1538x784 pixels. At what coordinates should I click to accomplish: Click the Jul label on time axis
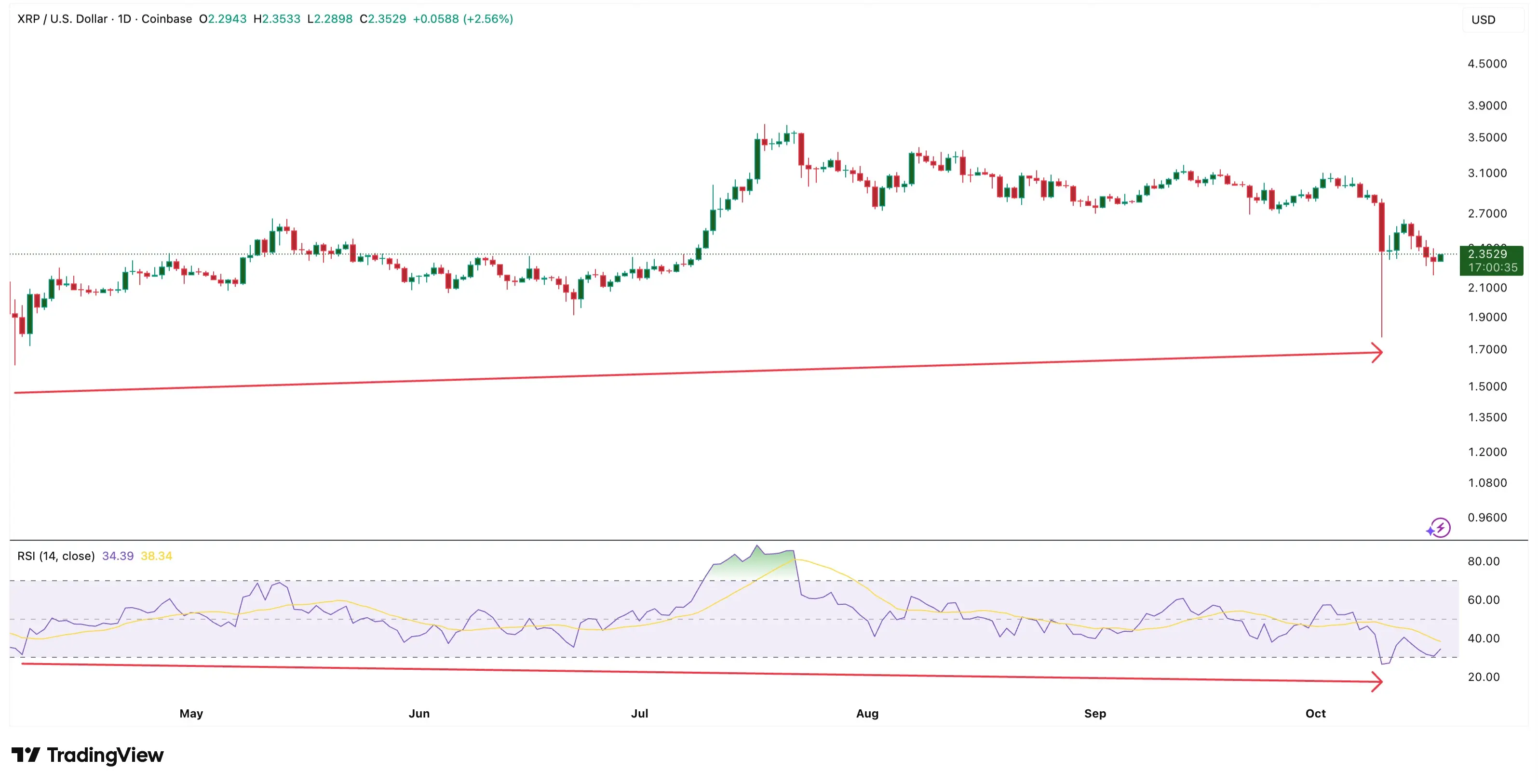click(x=639, y=714)
